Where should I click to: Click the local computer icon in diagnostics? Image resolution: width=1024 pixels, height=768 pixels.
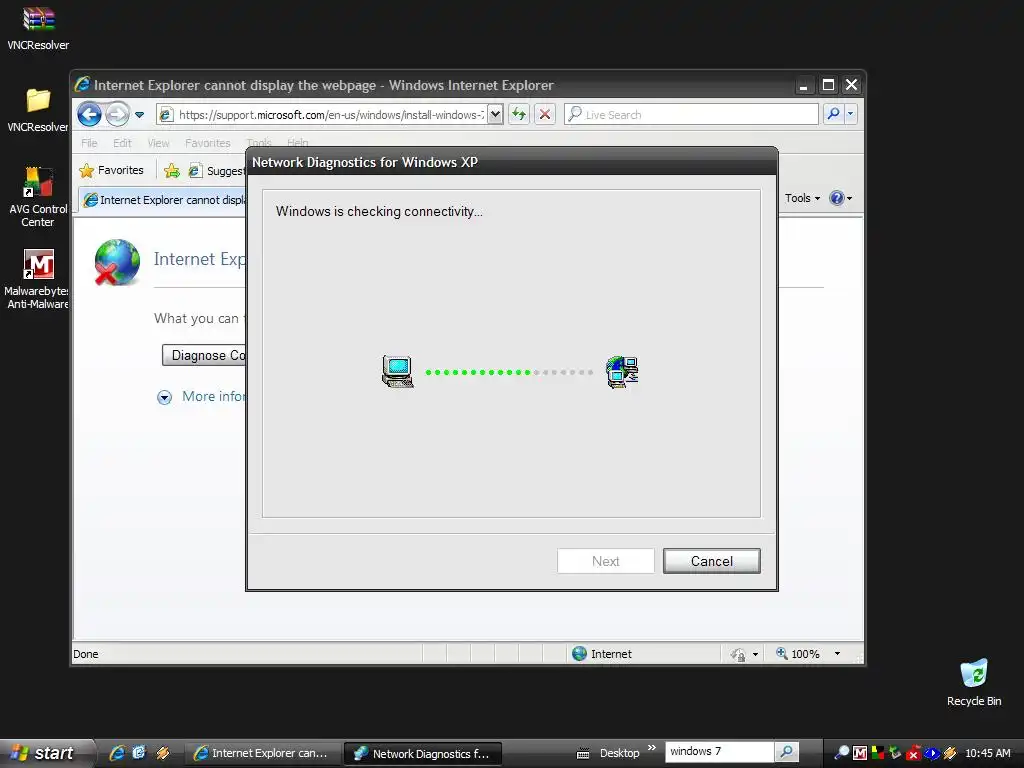coord(398,372)
